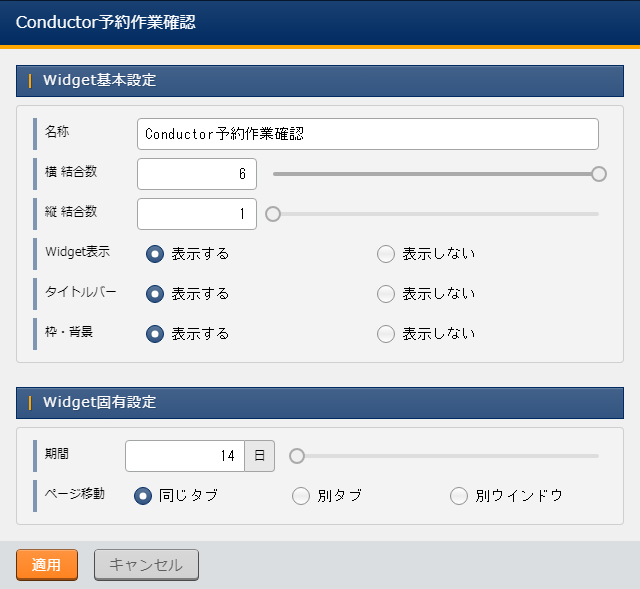Click the 名称 text input field

point(367,134)
